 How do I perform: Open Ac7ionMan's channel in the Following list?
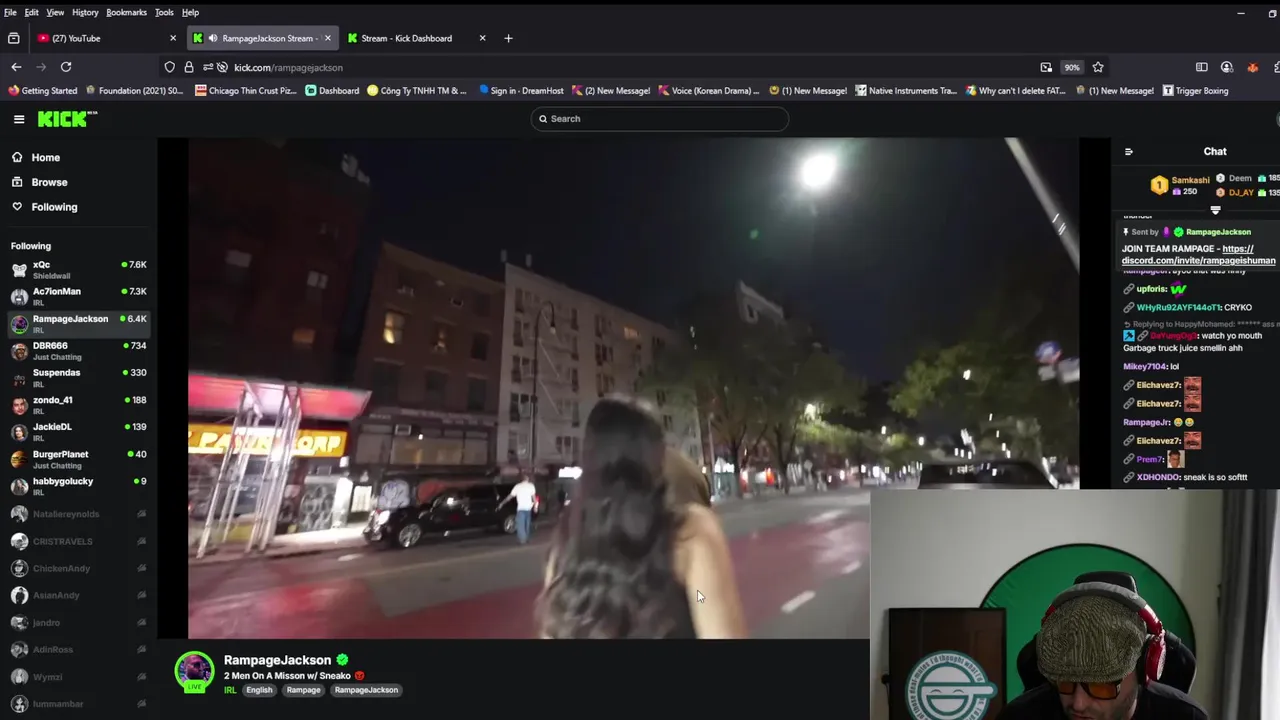point(78,297)
